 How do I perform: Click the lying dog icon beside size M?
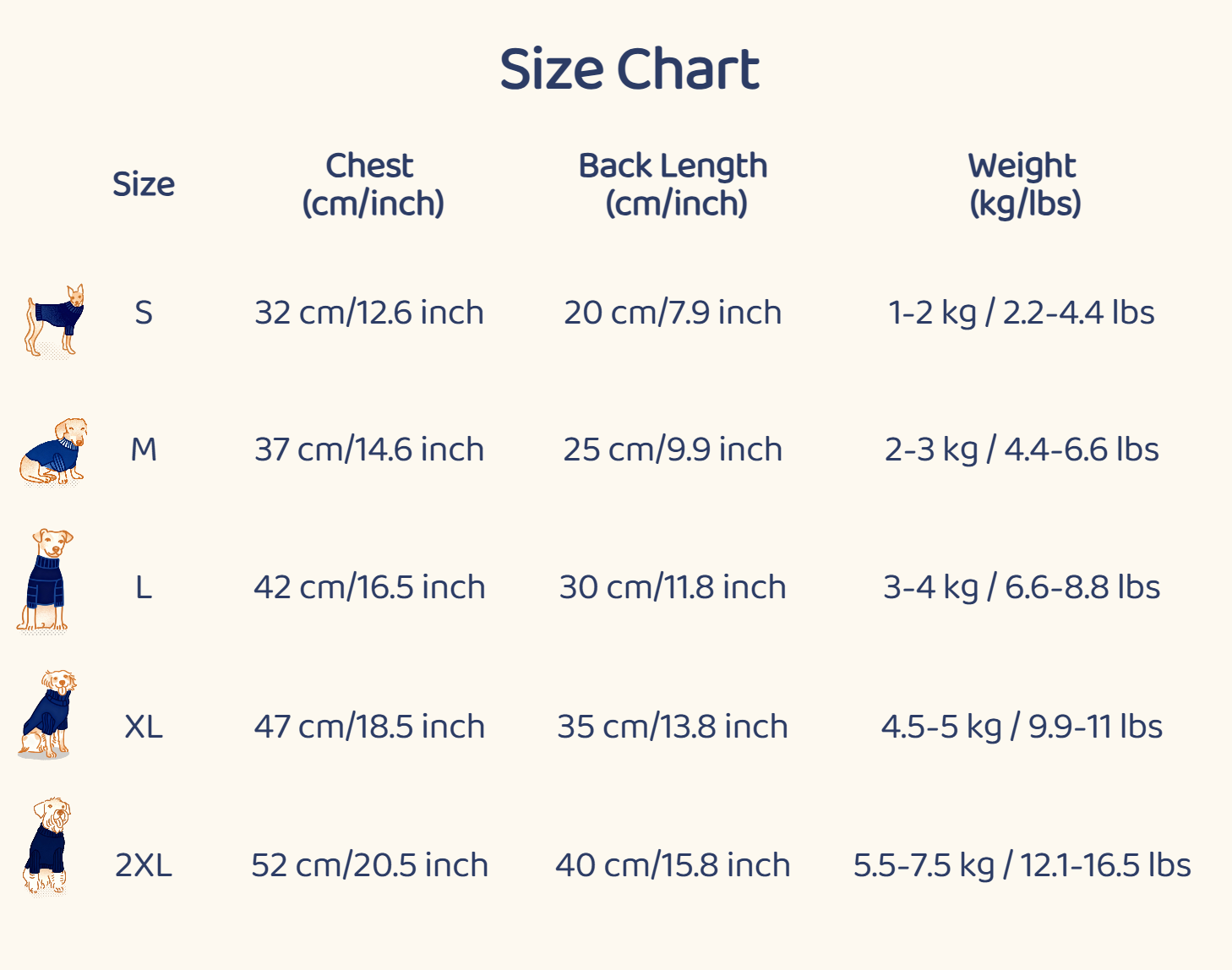point(54,451)
